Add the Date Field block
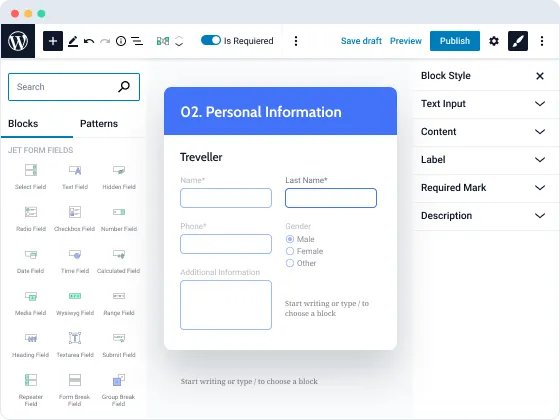Viewport: 560px width, 420px height. click(31, 254)
